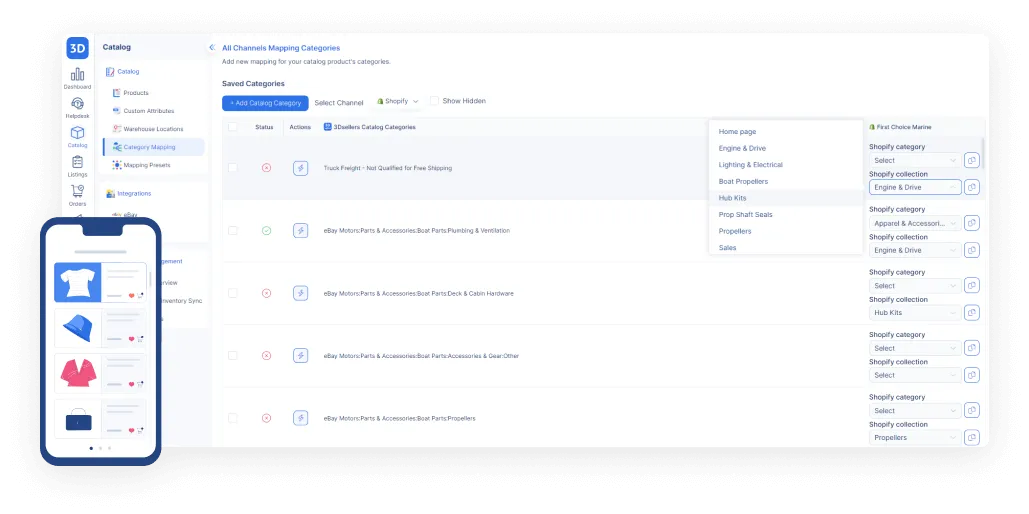Select the Boat Parts:Propellers row checkbox
The height and width of the screenshot is (514, 1029).
coord(233,418)
